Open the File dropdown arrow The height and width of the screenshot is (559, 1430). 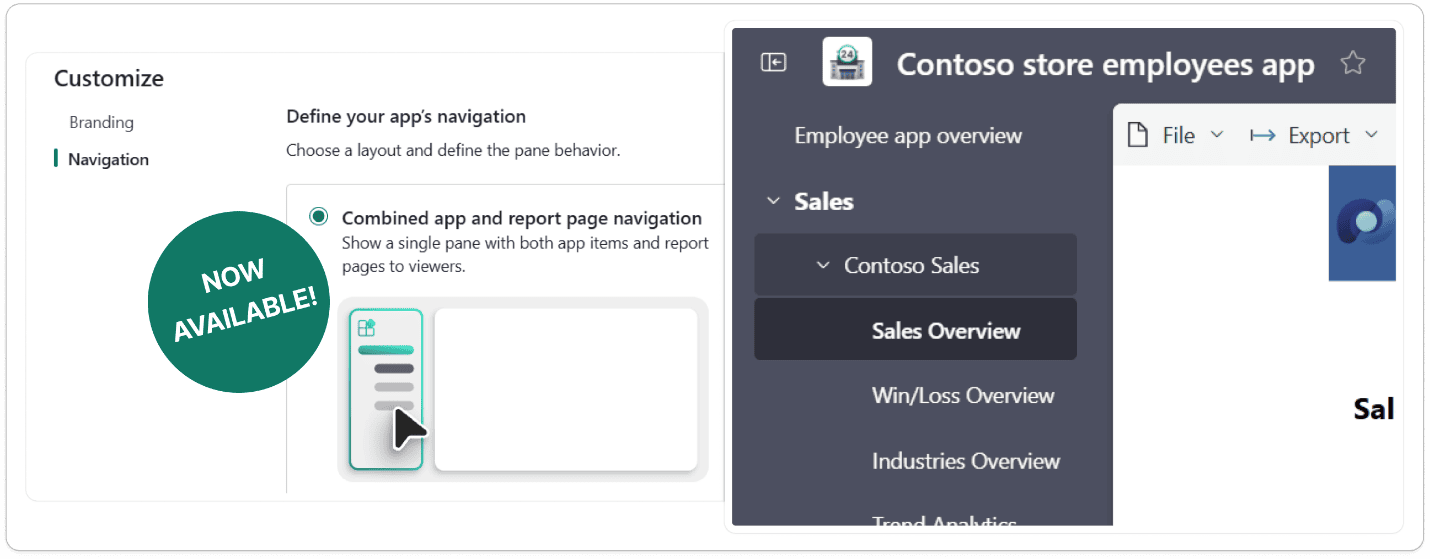pyautogui.click(x=1217, y=135)
